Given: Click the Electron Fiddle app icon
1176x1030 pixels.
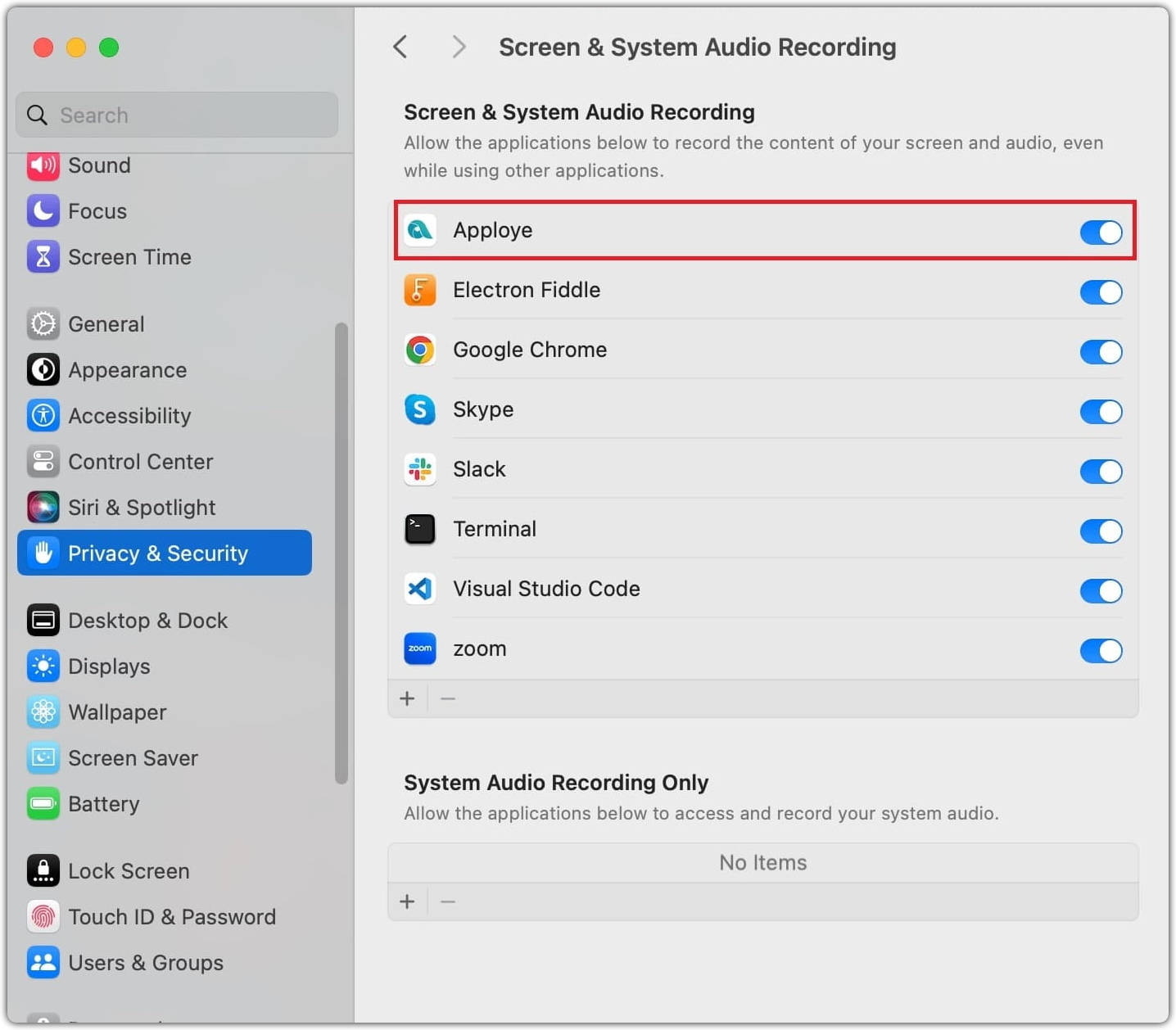Looking at the screenshot, I should point(420,291).
